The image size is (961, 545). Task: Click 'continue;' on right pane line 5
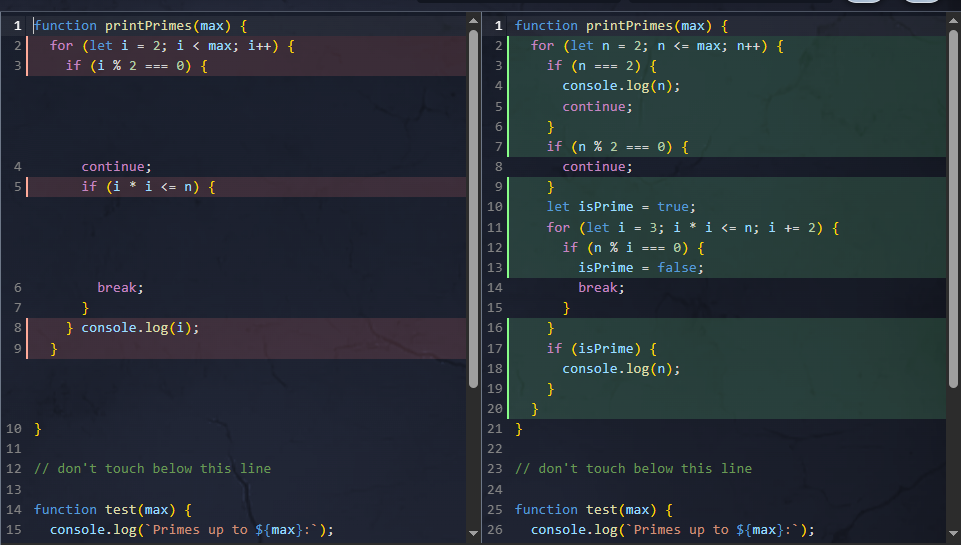tap(598, 107)
